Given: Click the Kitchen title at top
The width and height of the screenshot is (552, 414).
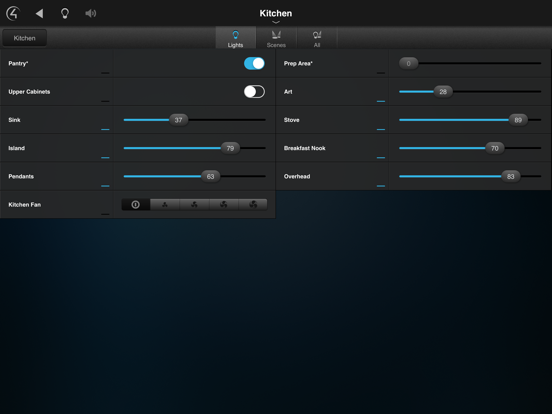Looking at the screenshot, I should pyautogui.click(x=276, y=13).
